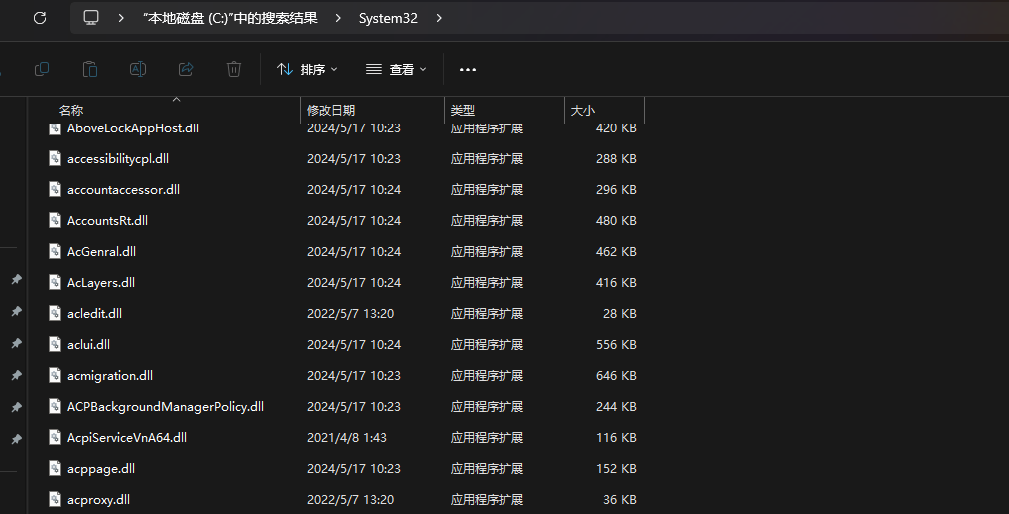The height and width of the screenshot is (514, 1009).
Task: Click the Copy icon in the toolbar
Action: [42, 69]
